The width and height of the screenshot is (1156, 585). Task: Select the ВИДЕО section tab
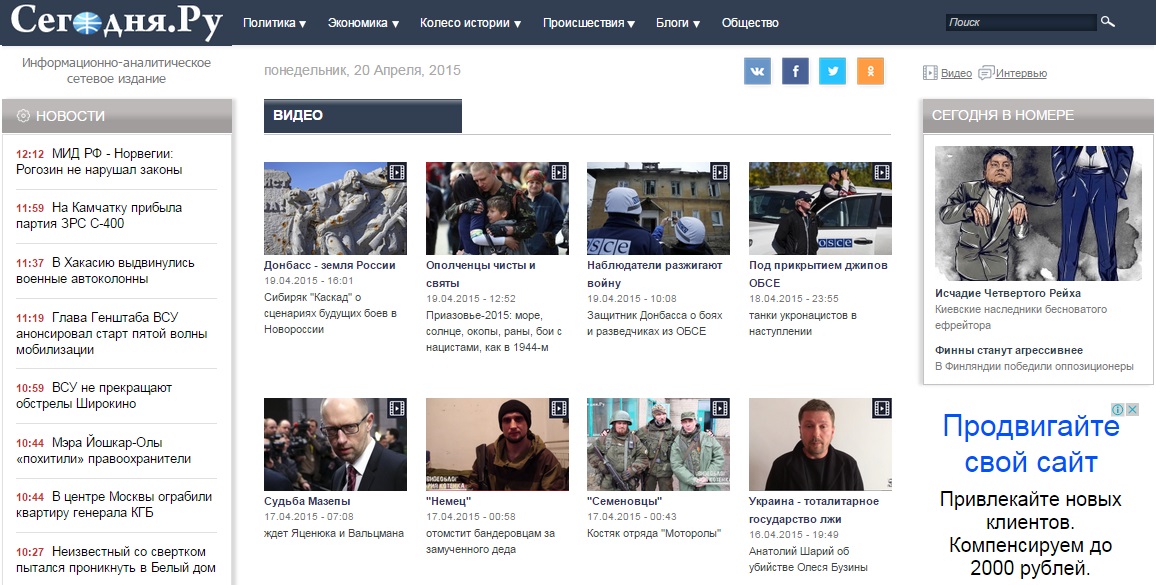[x=363, y=116]
